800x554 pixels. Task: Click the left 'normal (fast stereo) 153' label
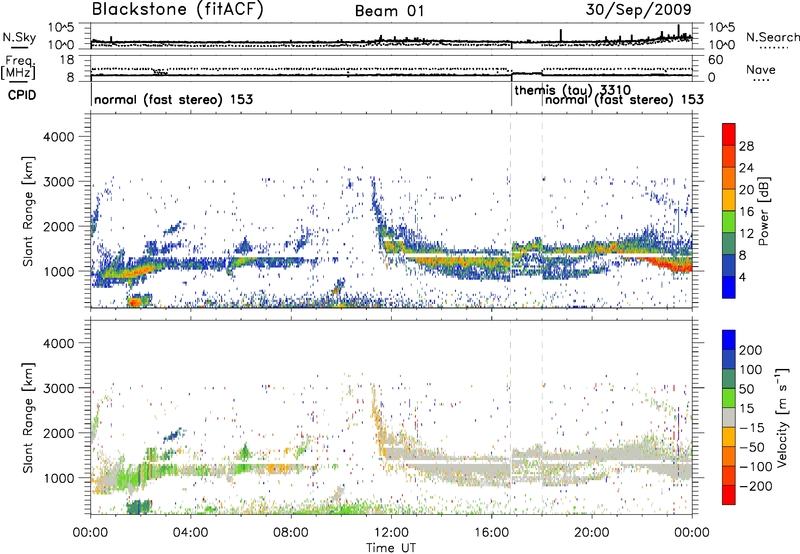(173, 99)
